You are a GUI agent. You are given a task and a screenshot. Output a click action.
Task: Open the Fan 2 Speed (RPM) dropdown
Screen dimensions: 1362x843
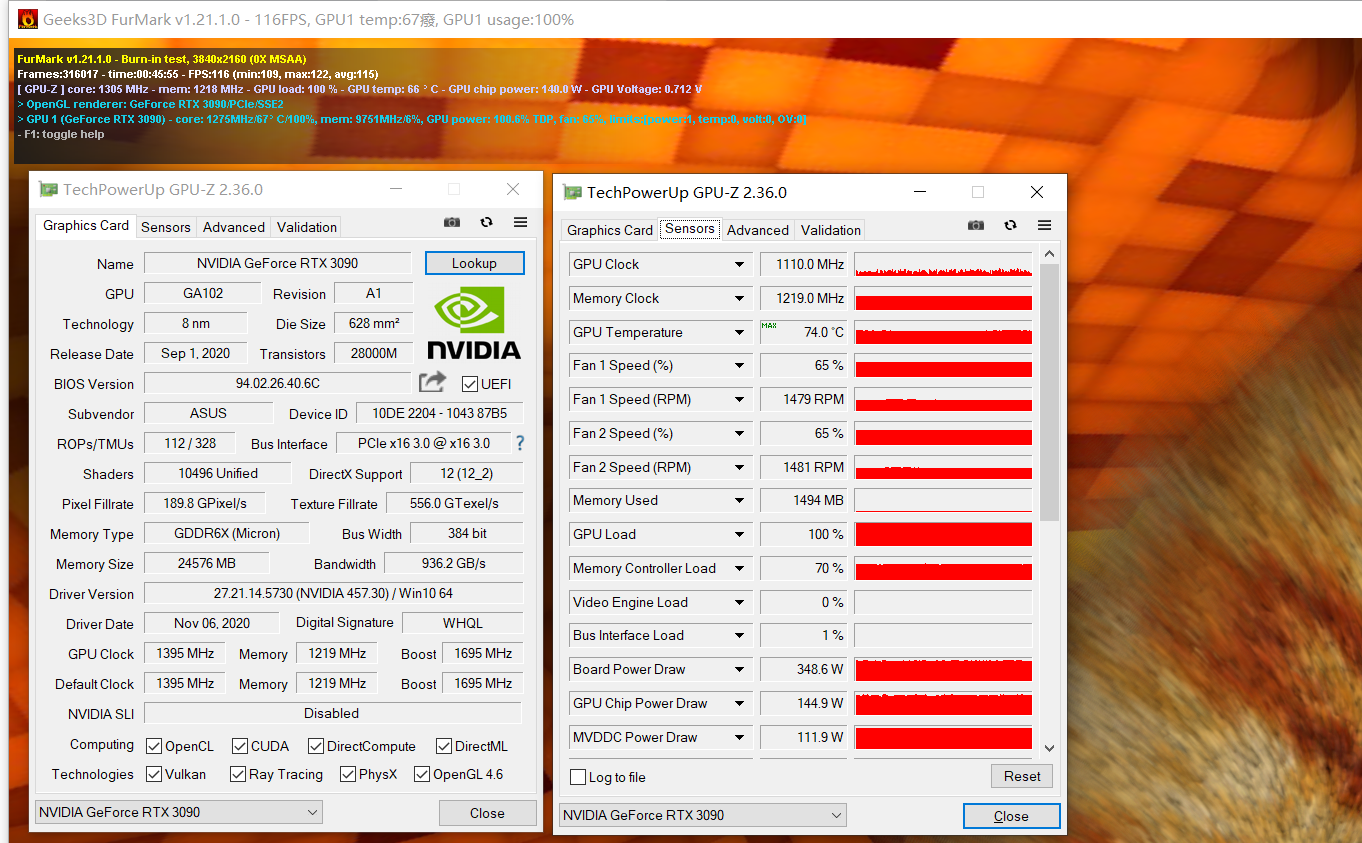pos(739,467)
